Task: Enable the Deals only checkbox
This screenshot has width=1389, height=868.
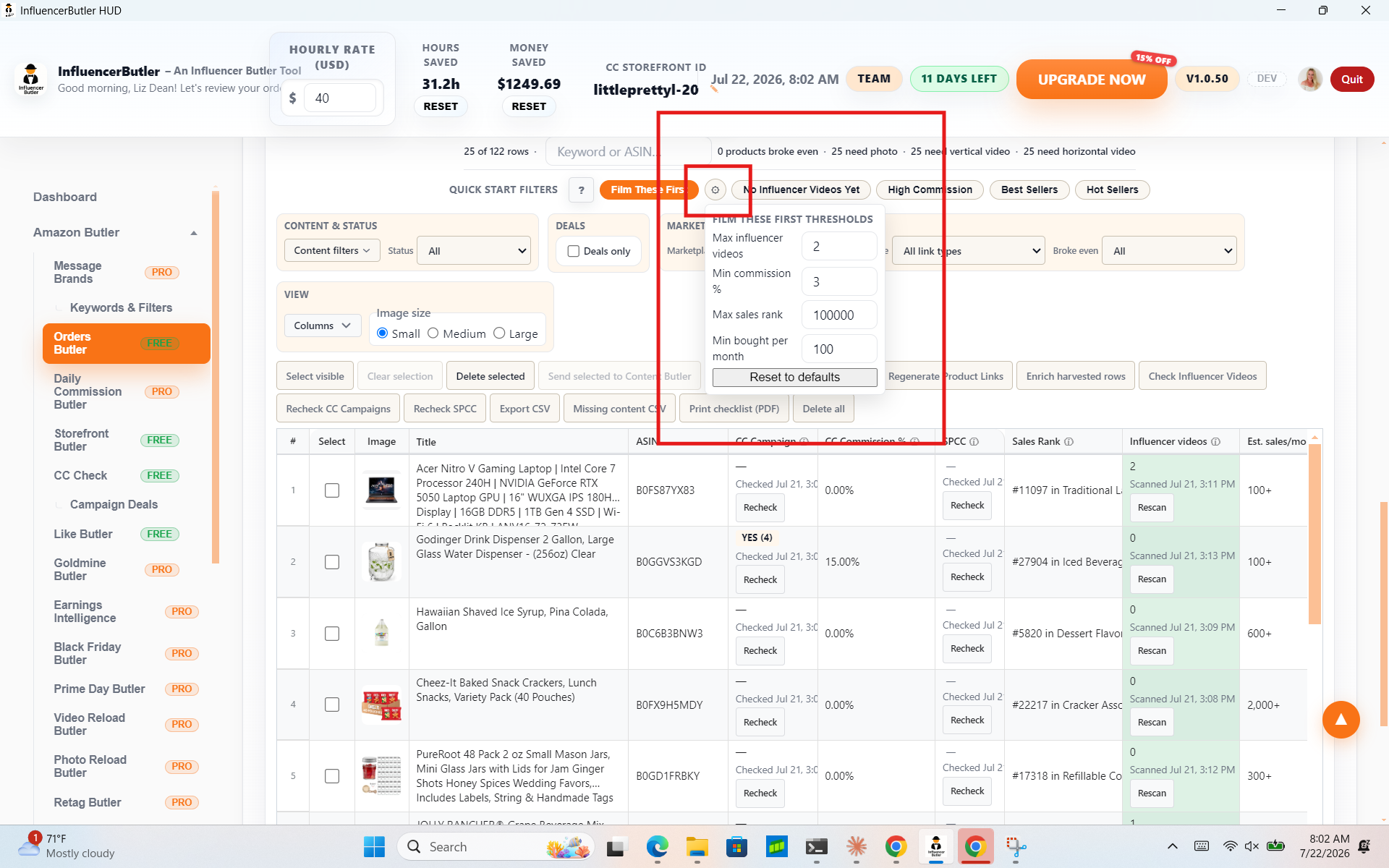Action: tap(574, 251)
